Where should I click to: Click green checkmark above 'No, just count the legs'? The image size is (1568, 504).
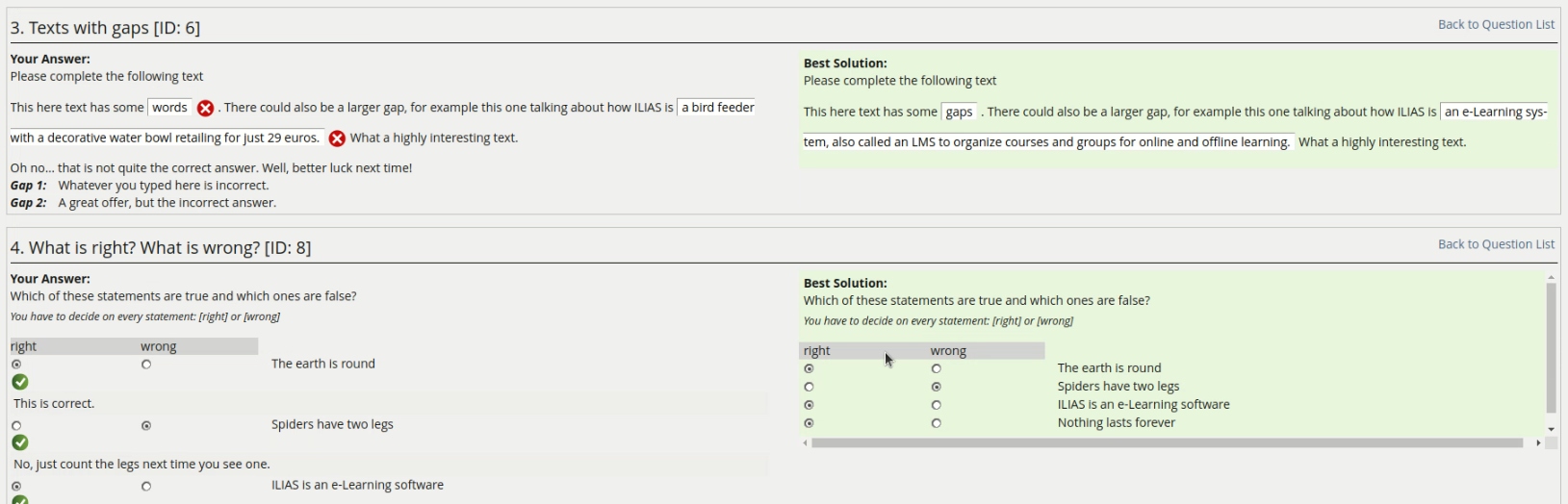tap(20, 442)
